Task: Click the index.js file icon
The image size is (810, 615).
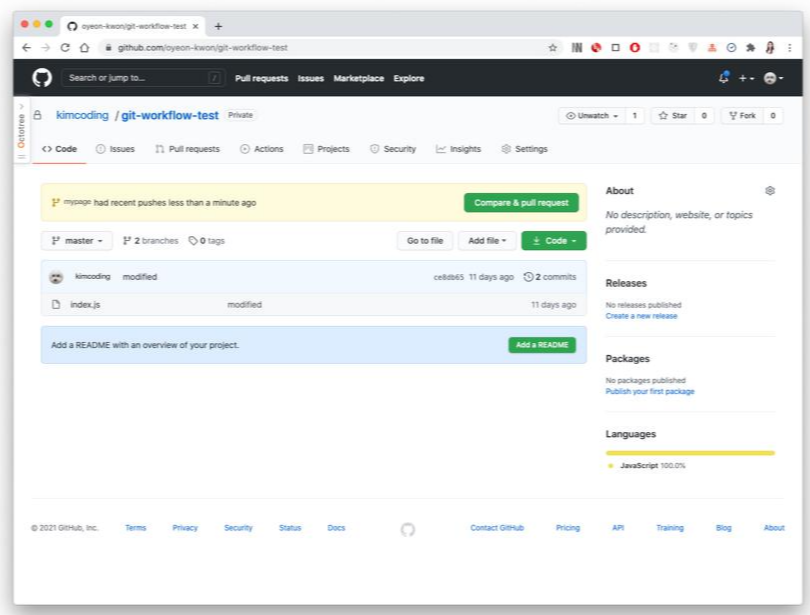Action: click(x=56, y=305)
